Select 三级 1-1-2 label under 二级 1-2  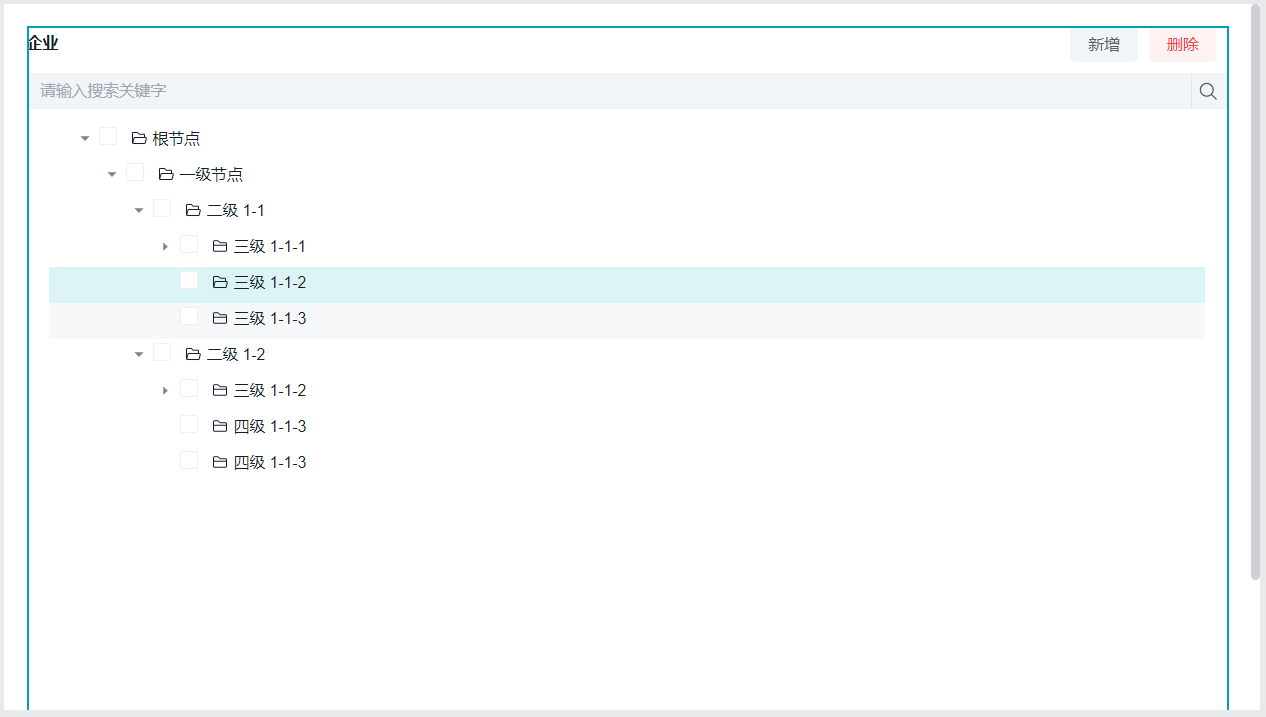[x=270, y=390]
